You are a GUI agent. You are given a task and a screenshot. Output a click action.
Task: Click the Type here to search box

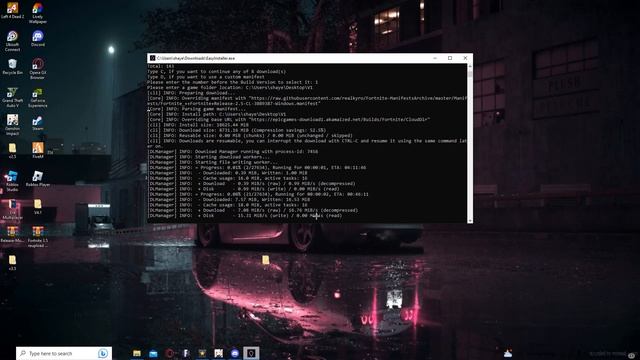click(x=64, y=353)
